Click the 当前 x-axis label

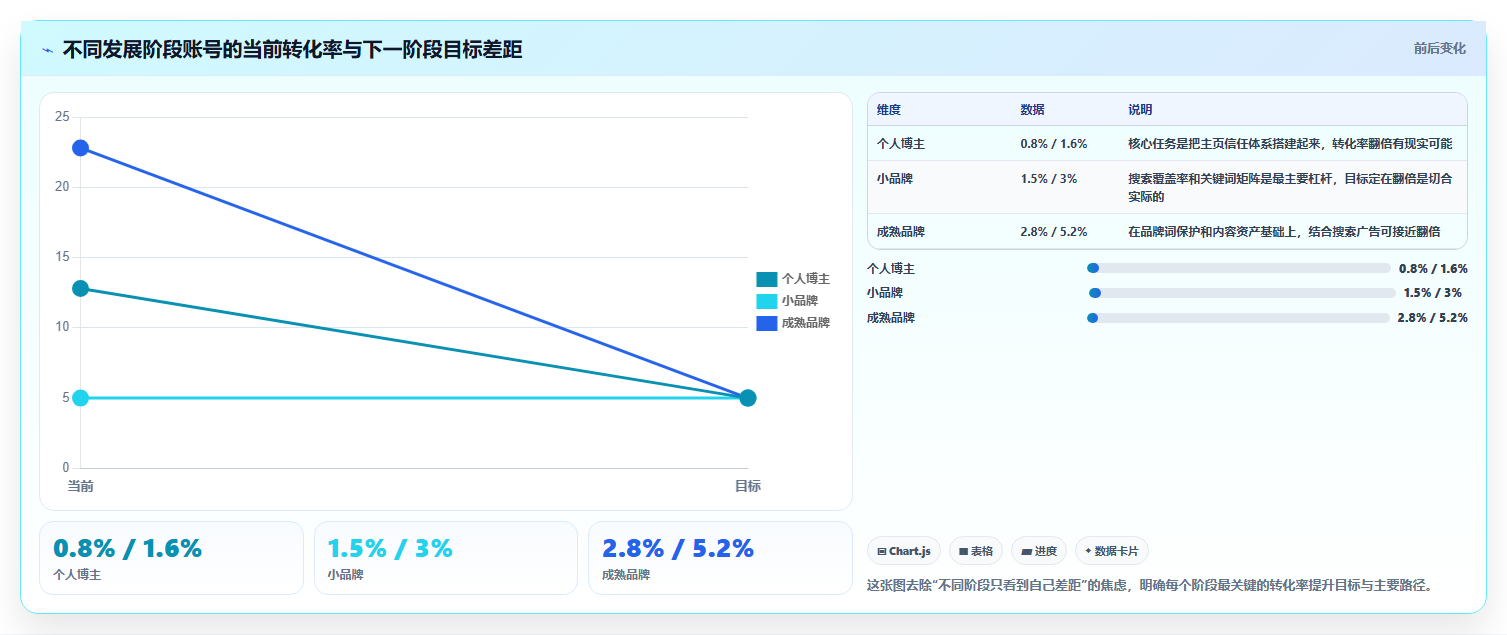tap(80, 486)
